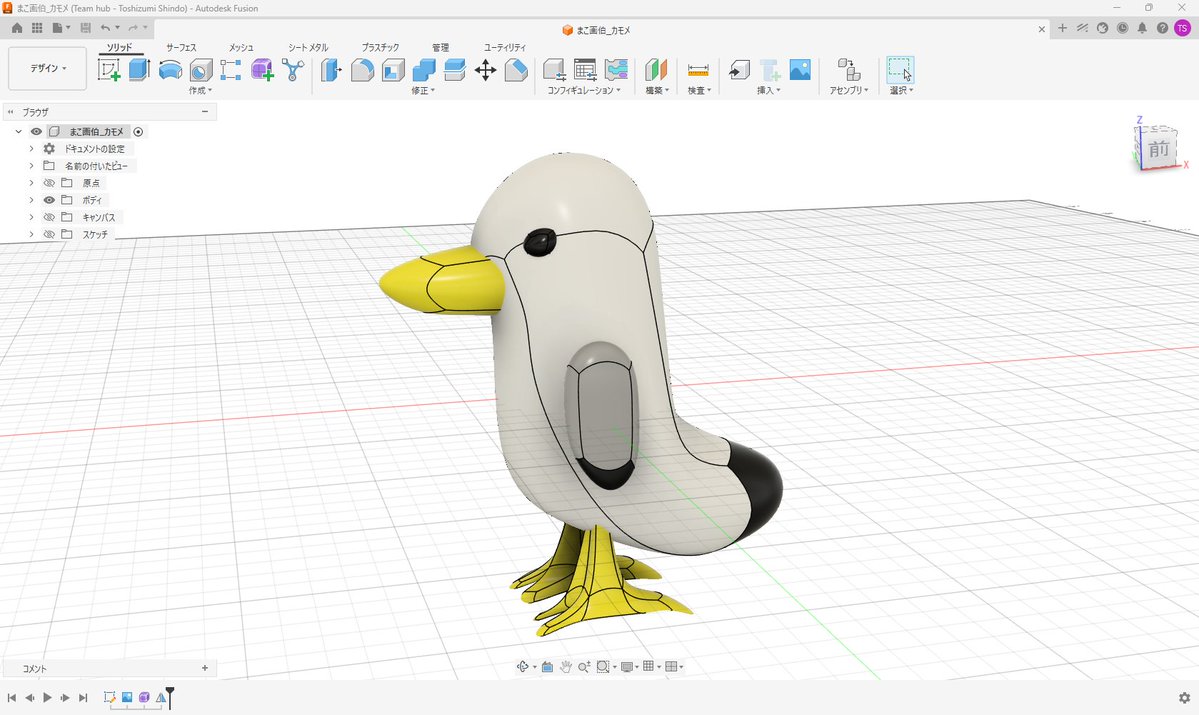Click the timeline end marker
The width and height of the screenshot is (1199, 715).
tap(170, 697)
